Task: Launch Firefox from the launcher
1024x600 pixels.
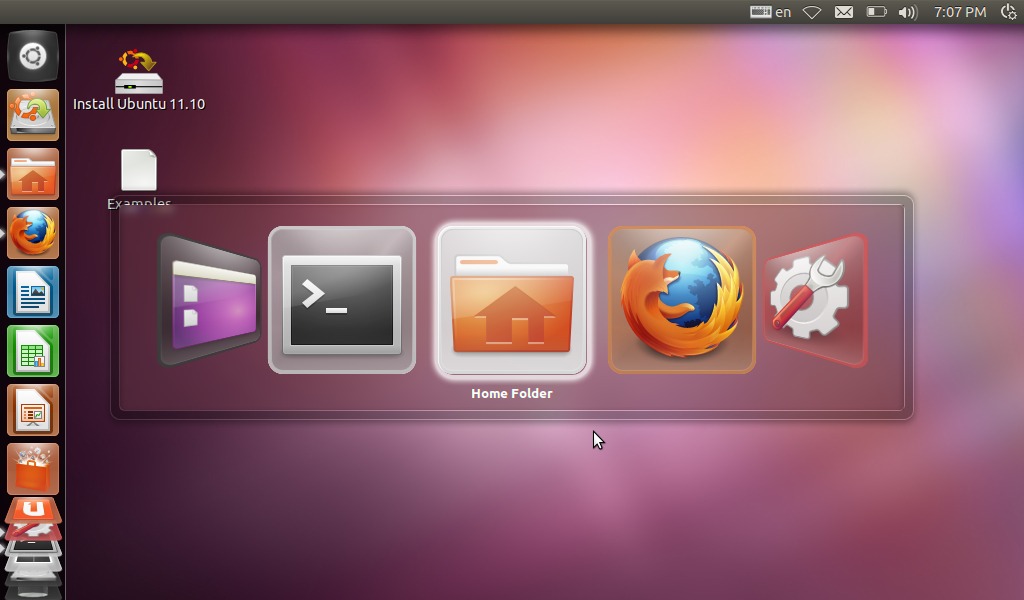Action: coord(33,233)
